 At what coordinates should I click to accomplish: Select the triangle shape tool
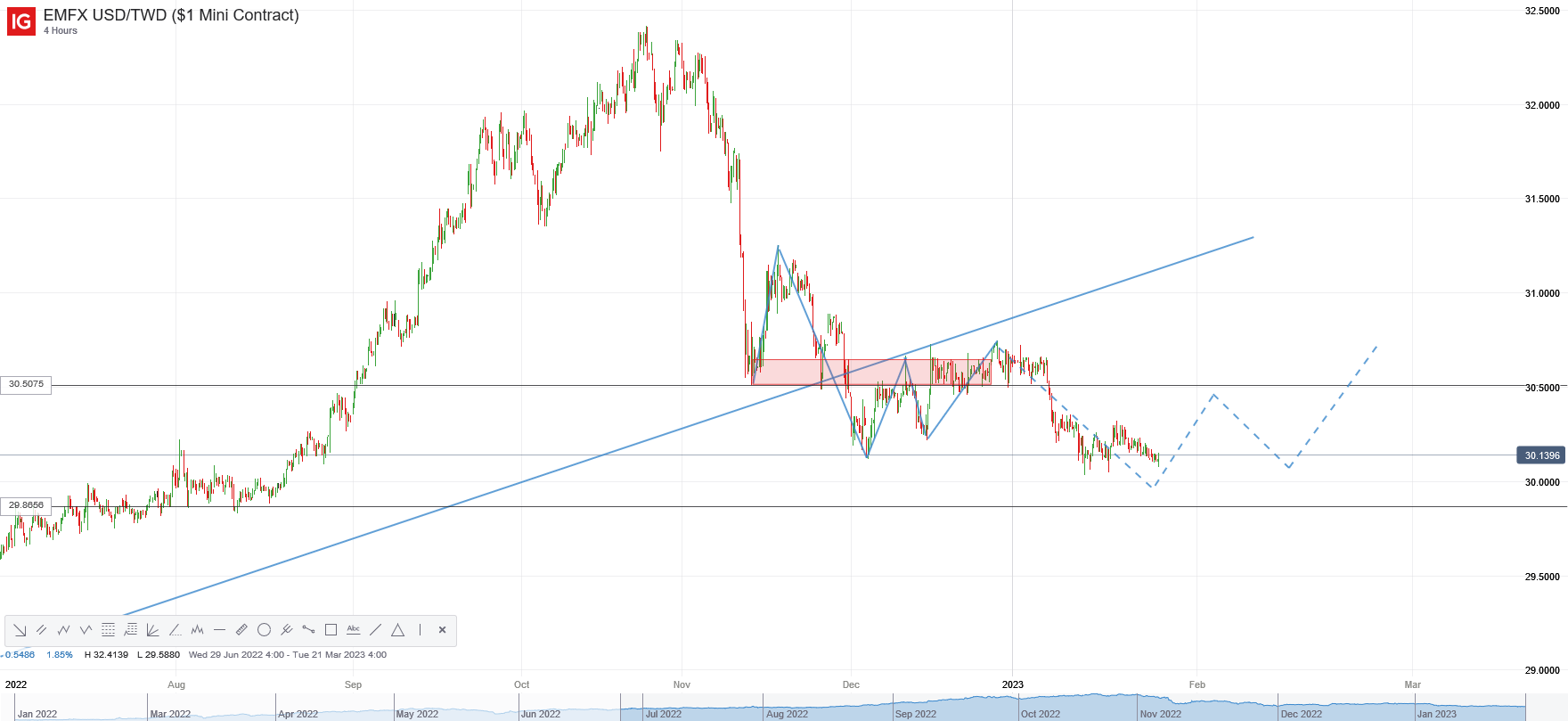tap(398, 630)
